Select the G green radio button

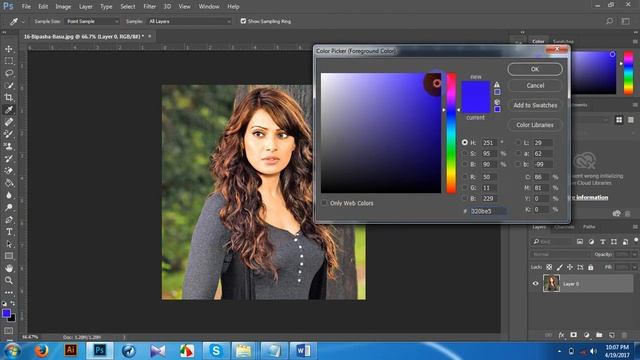coord(464,187)
